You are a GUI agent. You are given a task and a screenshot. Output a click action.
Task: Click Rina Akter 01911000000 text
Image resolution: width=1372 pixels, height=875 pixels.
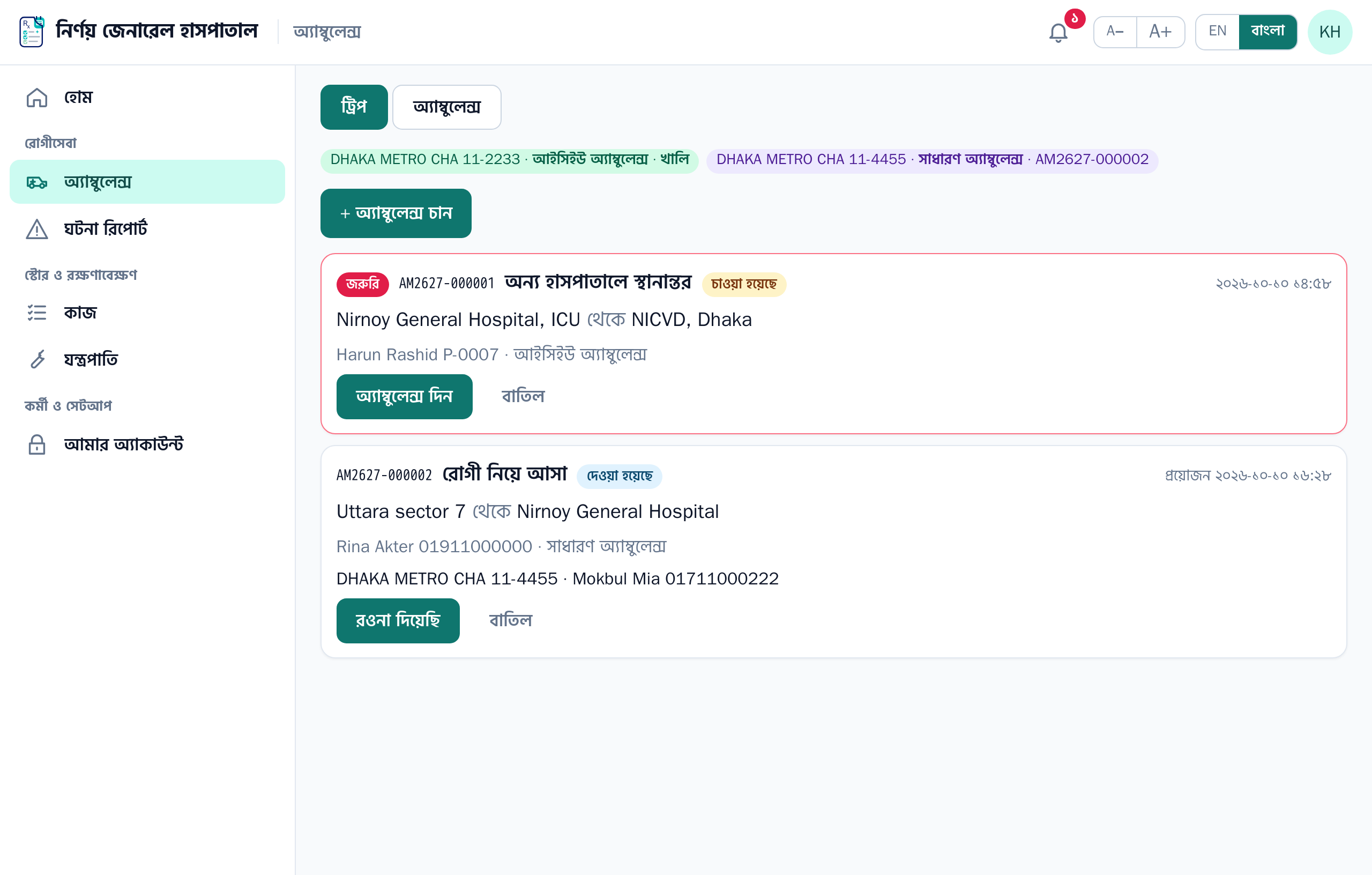coord(434,547)
